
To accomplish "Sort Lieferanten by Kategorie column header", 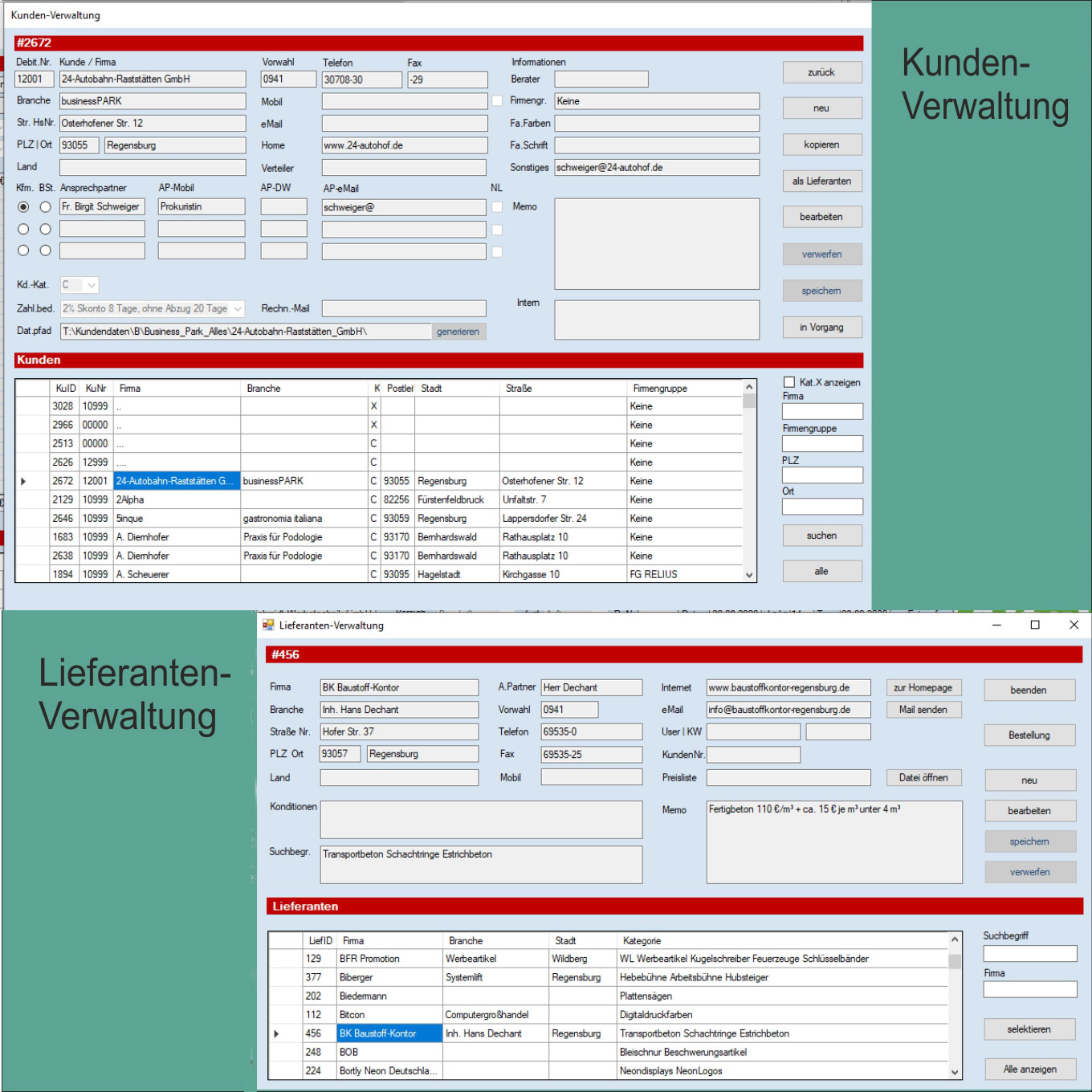I will click(x=642, y=940).
